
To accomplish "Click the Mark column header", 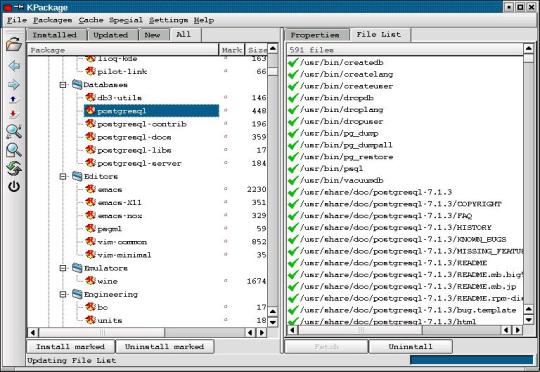I will (232, 50).
